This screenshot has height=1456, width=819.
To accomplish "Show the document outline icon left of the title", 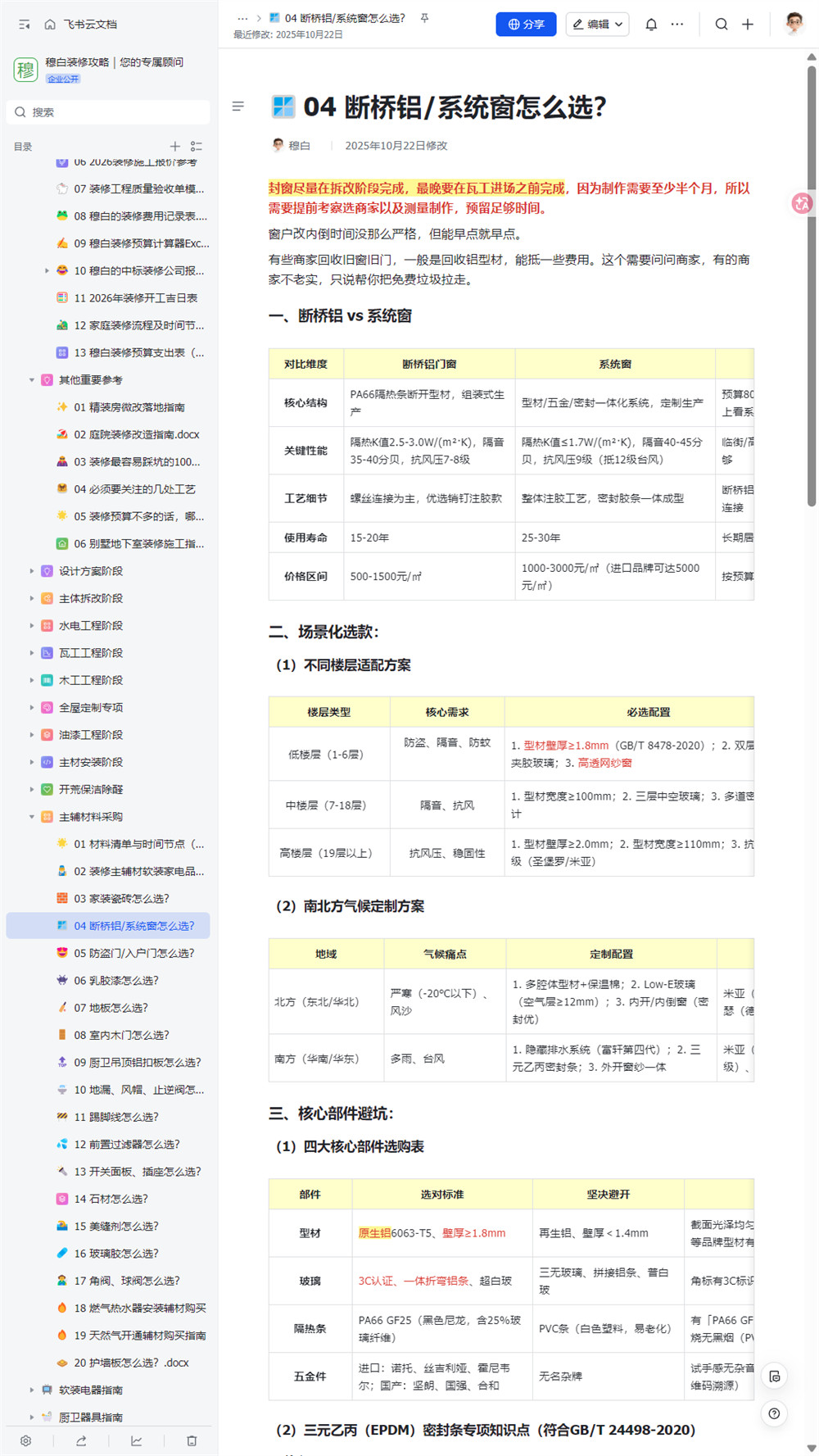I will tap(238, 107).
